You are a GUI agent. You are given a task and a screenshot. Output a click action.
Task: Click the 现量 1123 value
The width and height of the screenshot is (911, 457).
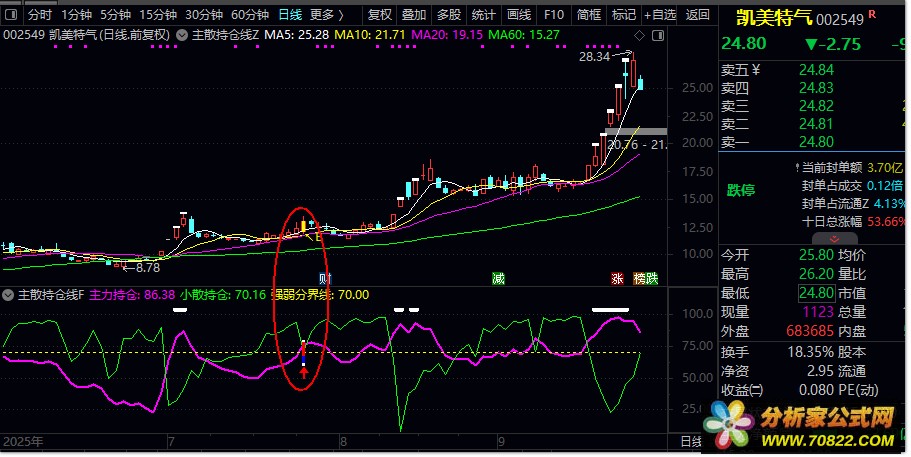(x=818, y=312)
